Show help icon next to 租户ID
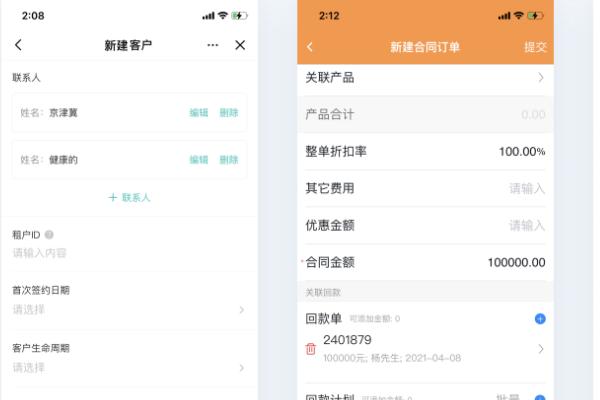Viewport: 600px width, 400px height. 49,234
